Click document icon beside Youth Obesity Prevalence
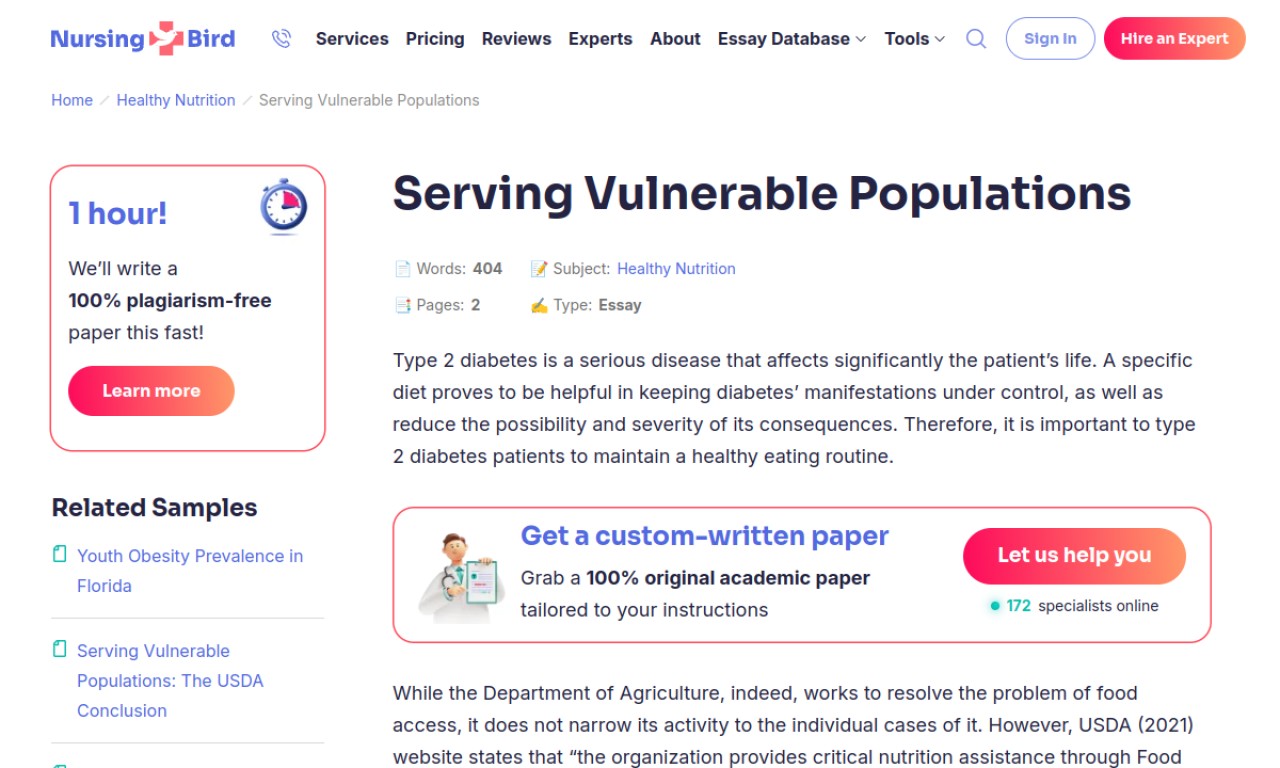This screenshot has height=768, width=1280. [60, 554]
